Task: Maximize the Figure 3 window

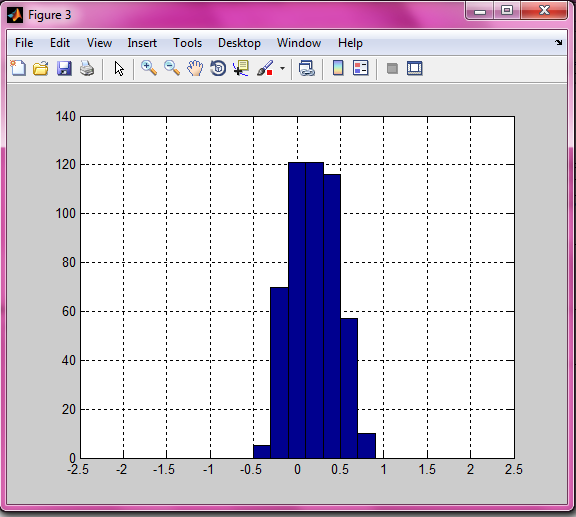Action: [507, 10]
